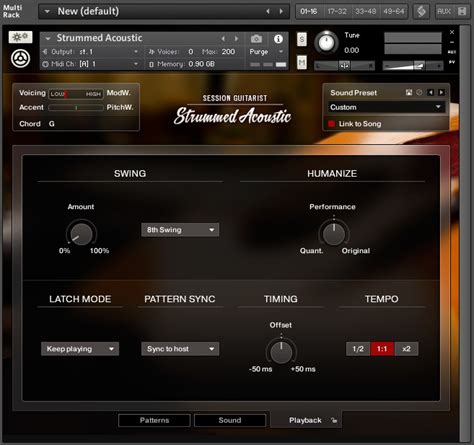Viewport: 474px width, 445px height.
Task: Click the Swing Amount knob
Action: [x=81, y=233]
